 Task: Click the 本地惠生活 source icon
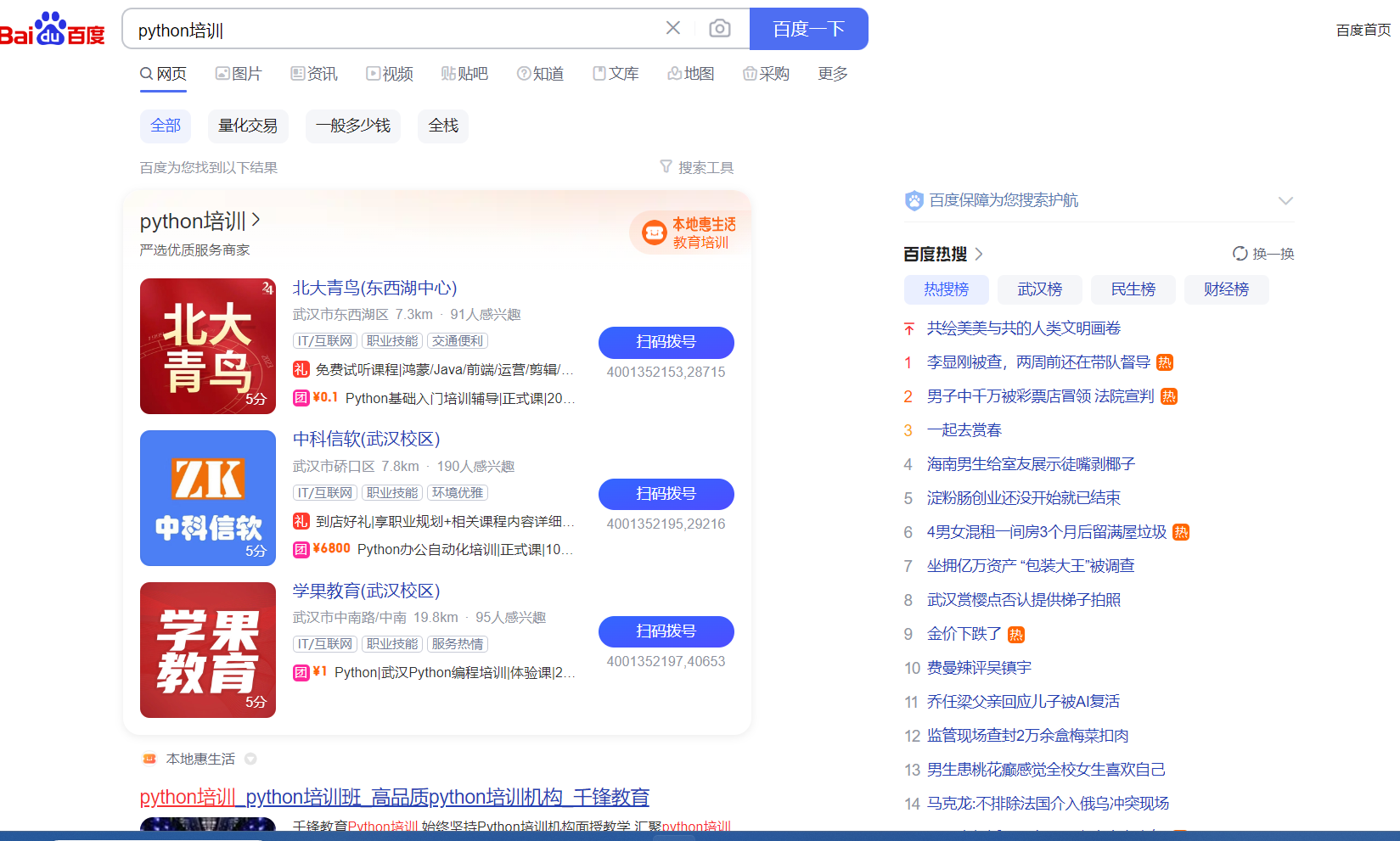(x=149, y=759)
